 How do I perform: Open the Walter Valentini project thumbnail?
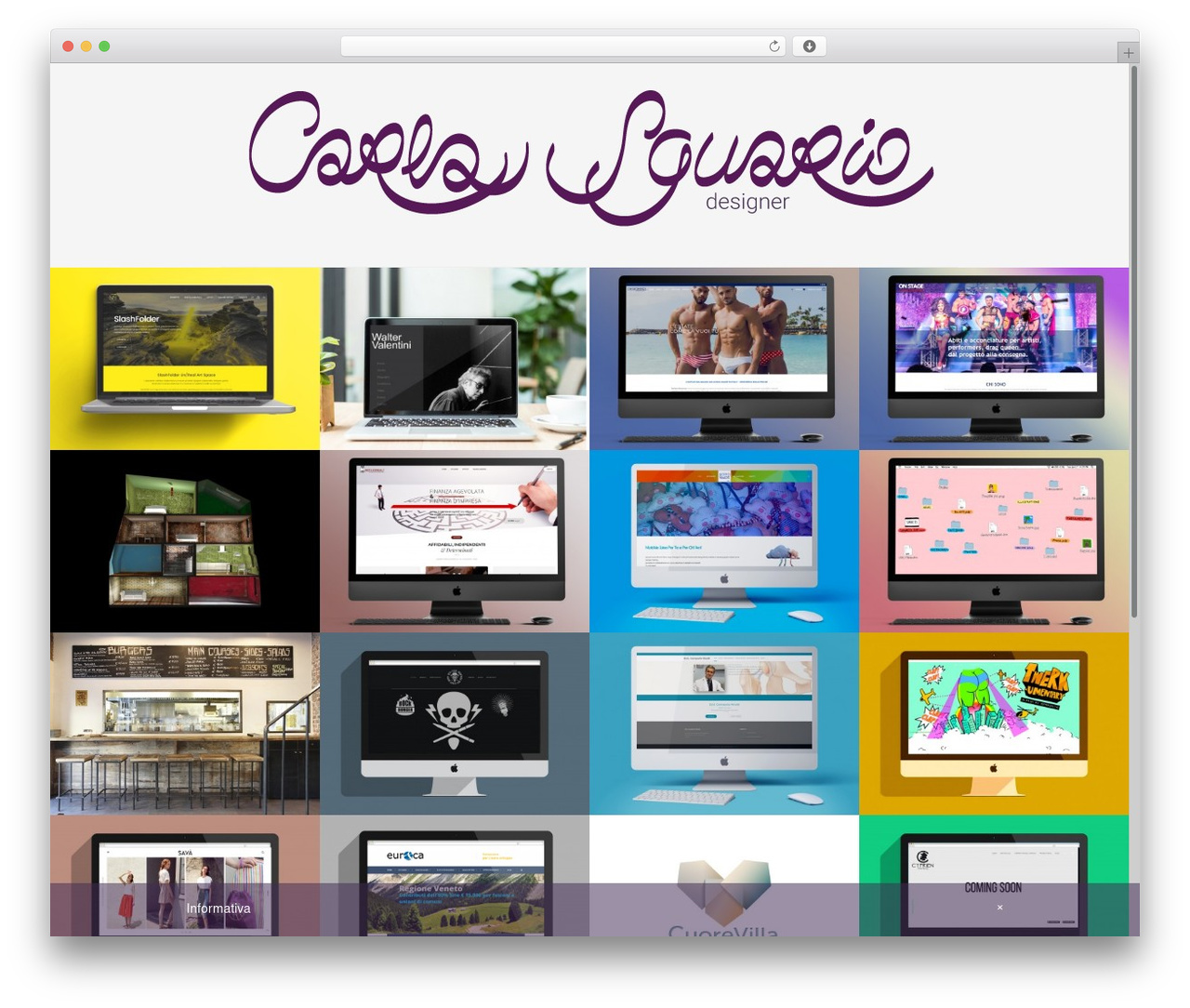(x=455, y=359)
